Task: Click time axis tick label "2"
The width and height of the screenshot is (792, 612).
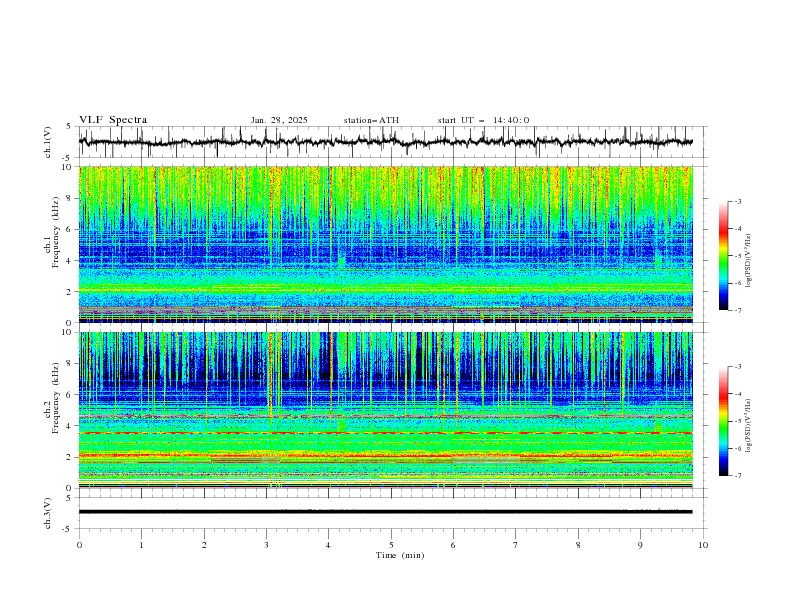Action: pos(204,545)
